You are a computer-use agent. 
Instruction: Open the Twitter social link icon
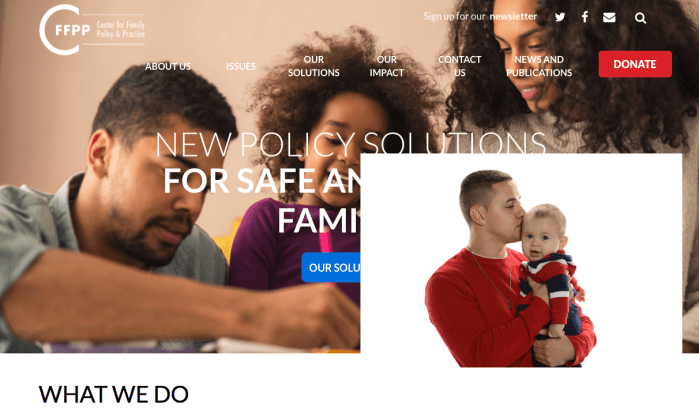(x=560, y=17)
